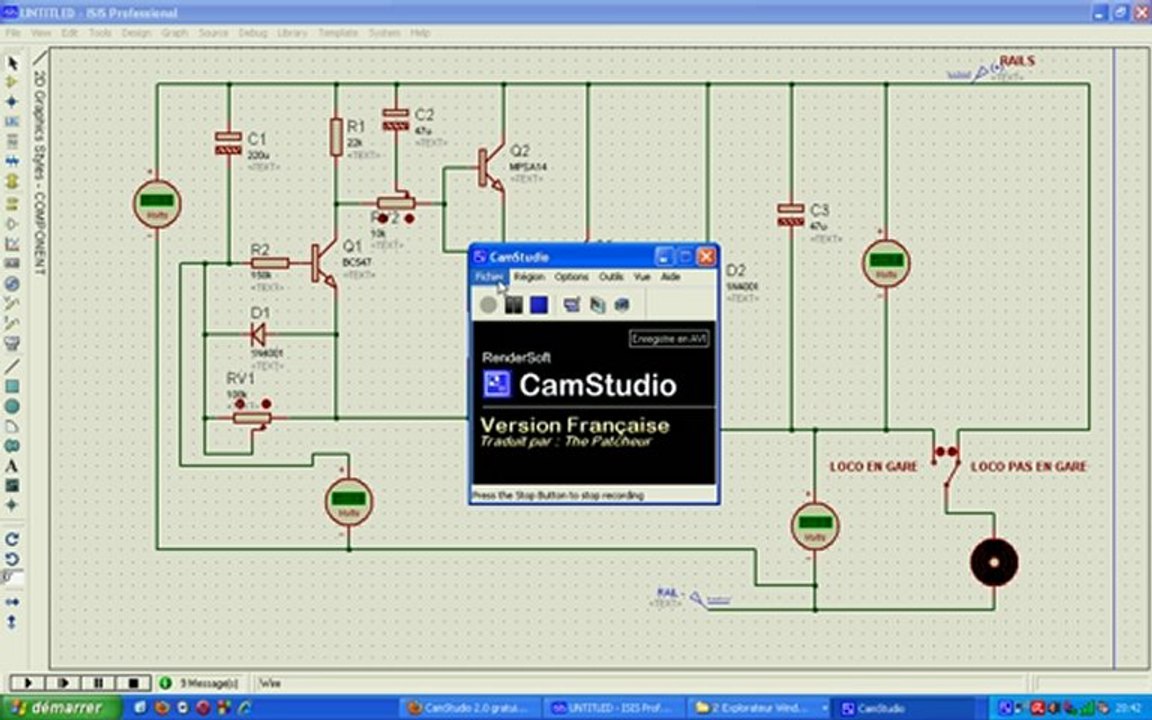This screenshot has width=1152, height=720.
Task: Open the simulation messages log
Action: [200, 683]
